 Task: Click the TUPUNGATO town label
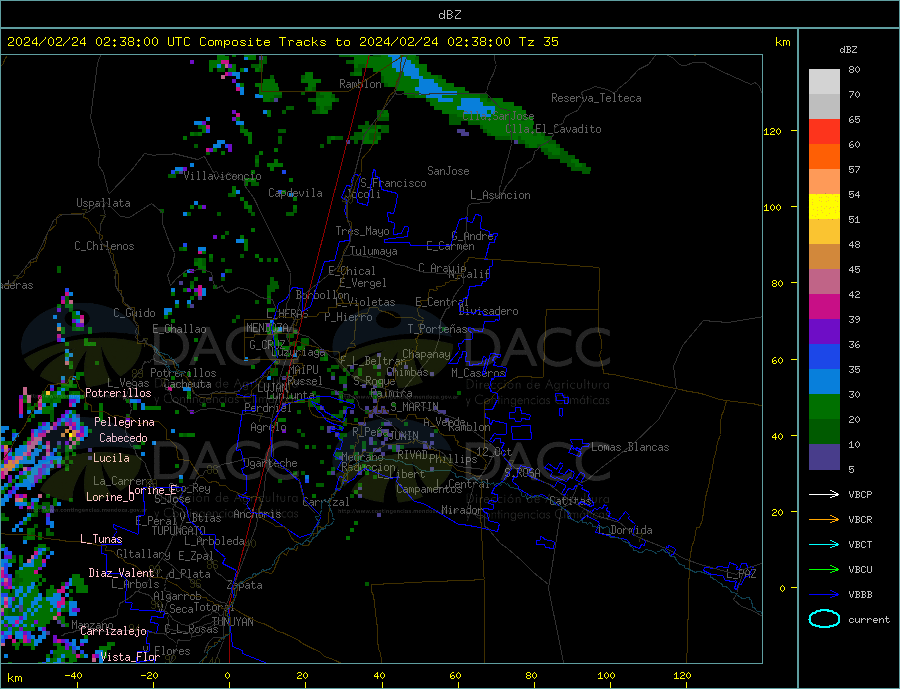pyautogui.click(x=179, y=531)
